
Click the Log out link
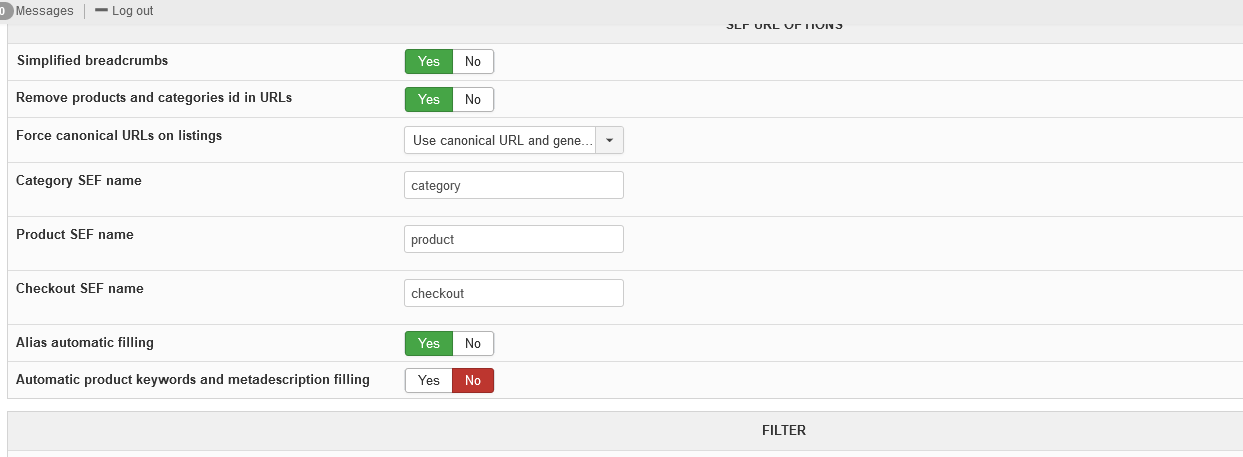point(132,11)
